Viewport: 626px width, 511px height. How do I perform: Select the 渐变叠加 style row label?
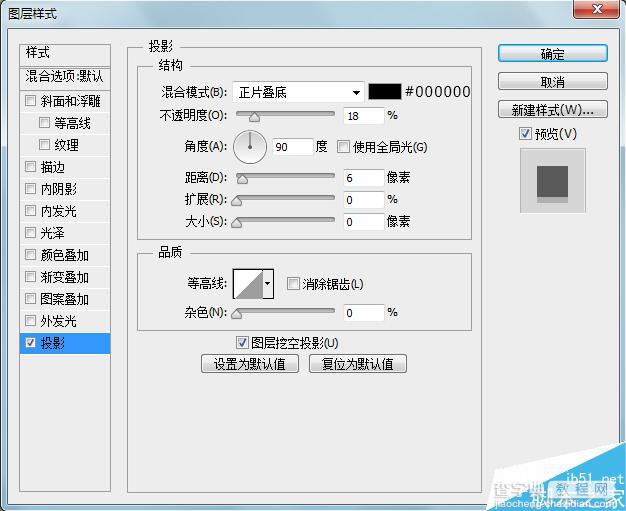point(65,277)
